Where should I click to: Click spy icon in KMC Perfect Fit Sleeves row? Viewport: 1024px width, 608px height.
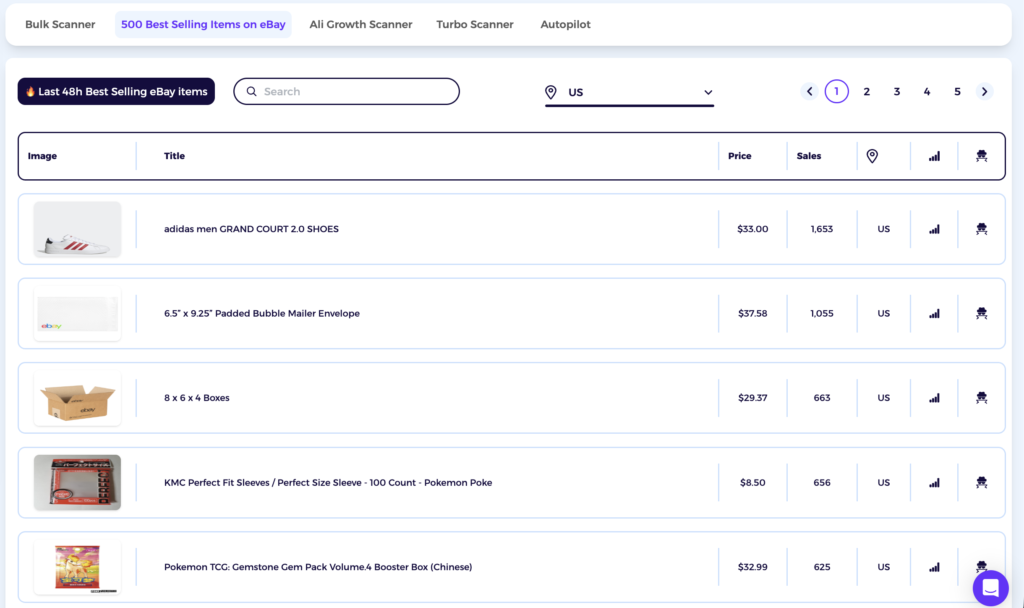[982, 483]
